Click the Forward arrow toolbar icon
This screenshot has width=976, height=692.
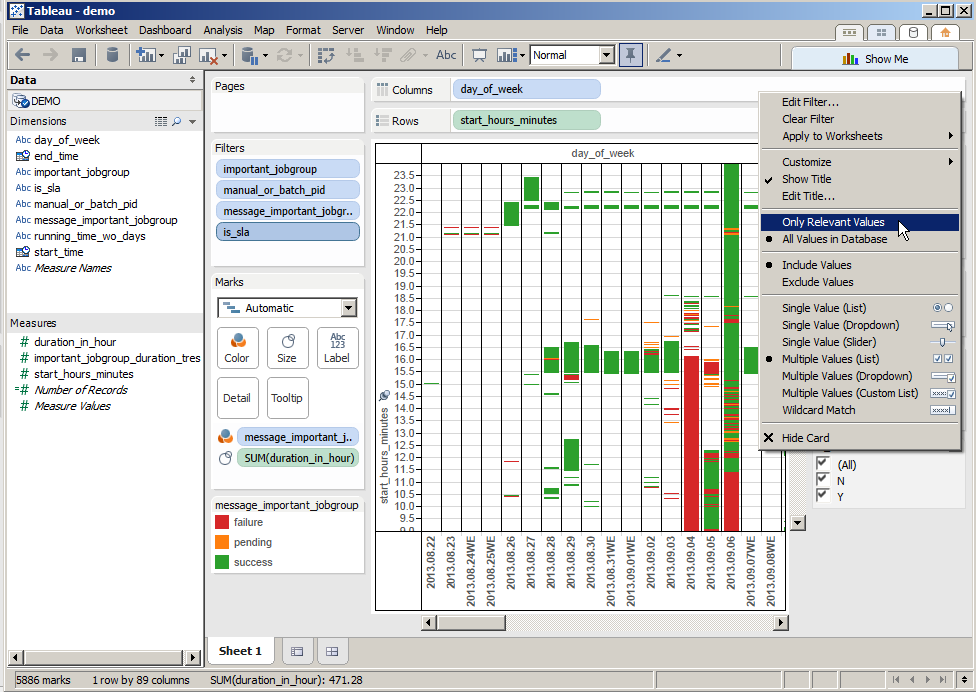coord(50,55)
